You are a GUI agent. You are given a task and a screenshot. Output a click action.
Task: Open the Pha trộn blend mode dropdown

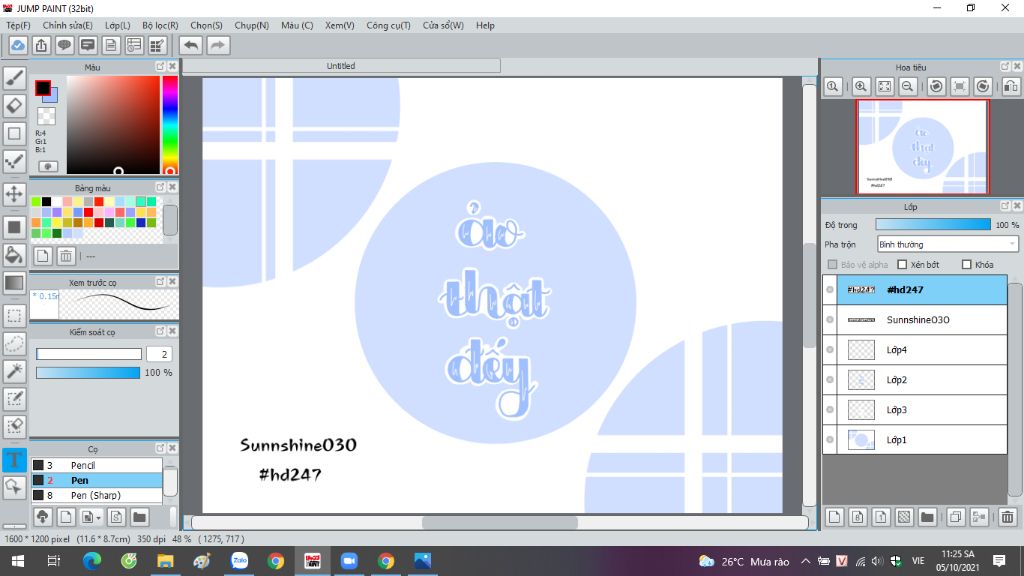(x=947, y=244)
